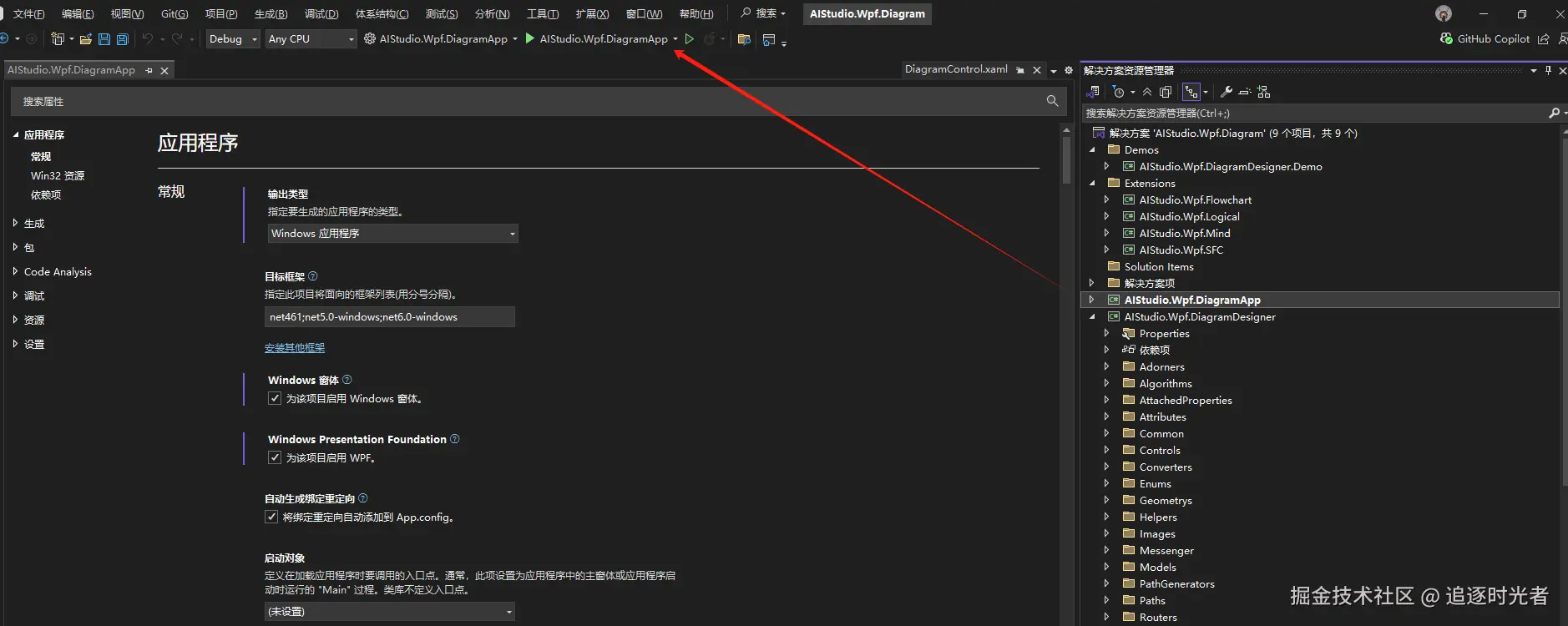This screenshot has height=626, width=1568.
Task: Switch to the DiagramControl.xaml tab
Action: pyautogui.click(x=956, y=69)
